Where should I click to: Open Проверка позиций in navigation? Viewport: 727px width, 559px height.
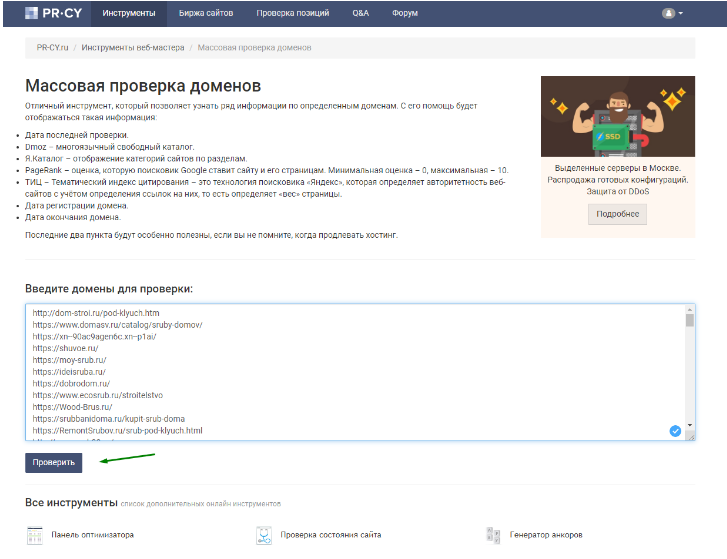293,13
